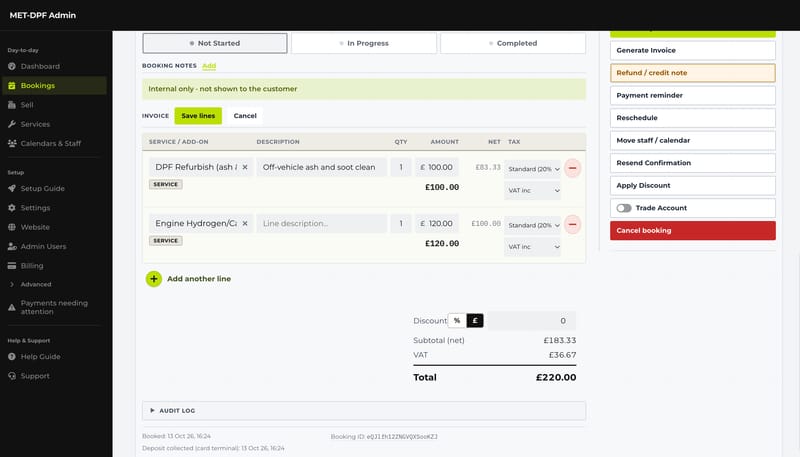
Task: Click amount field showing 120.00
Action: click(x=437, y=223)
